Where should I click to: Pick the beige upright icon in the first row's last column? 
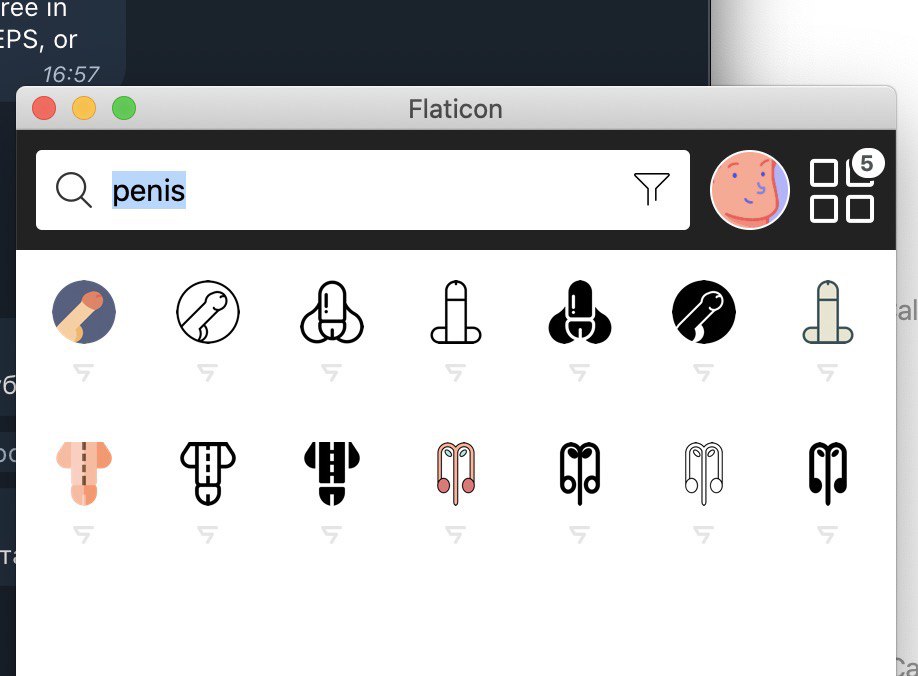point(827,311)
